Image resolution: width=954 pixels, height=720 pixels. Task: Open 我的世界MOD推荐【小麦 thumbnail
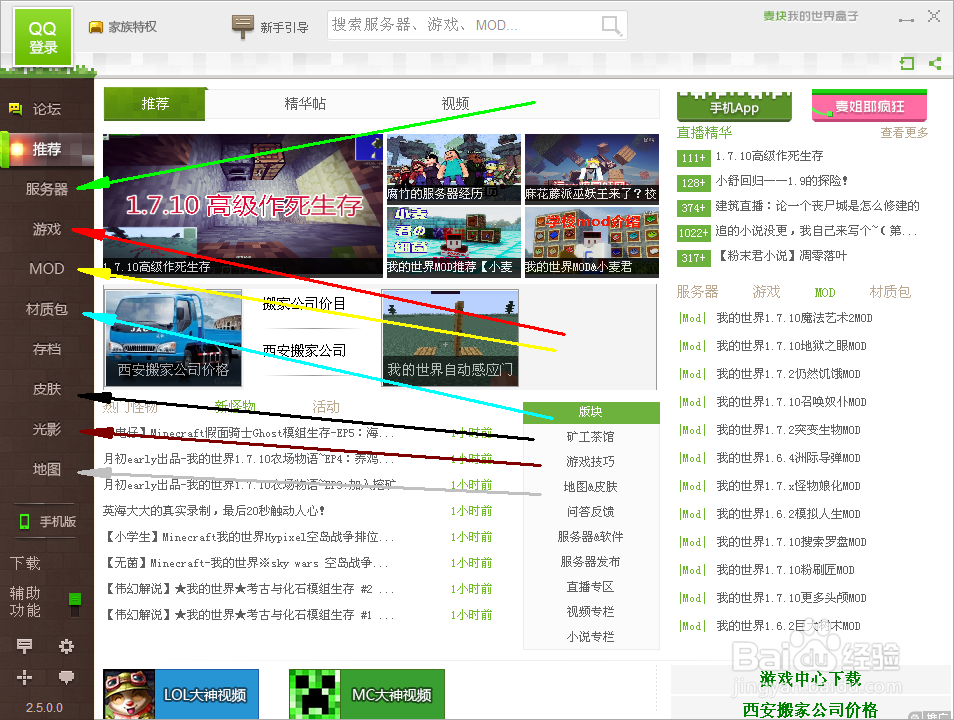(454, 242)
